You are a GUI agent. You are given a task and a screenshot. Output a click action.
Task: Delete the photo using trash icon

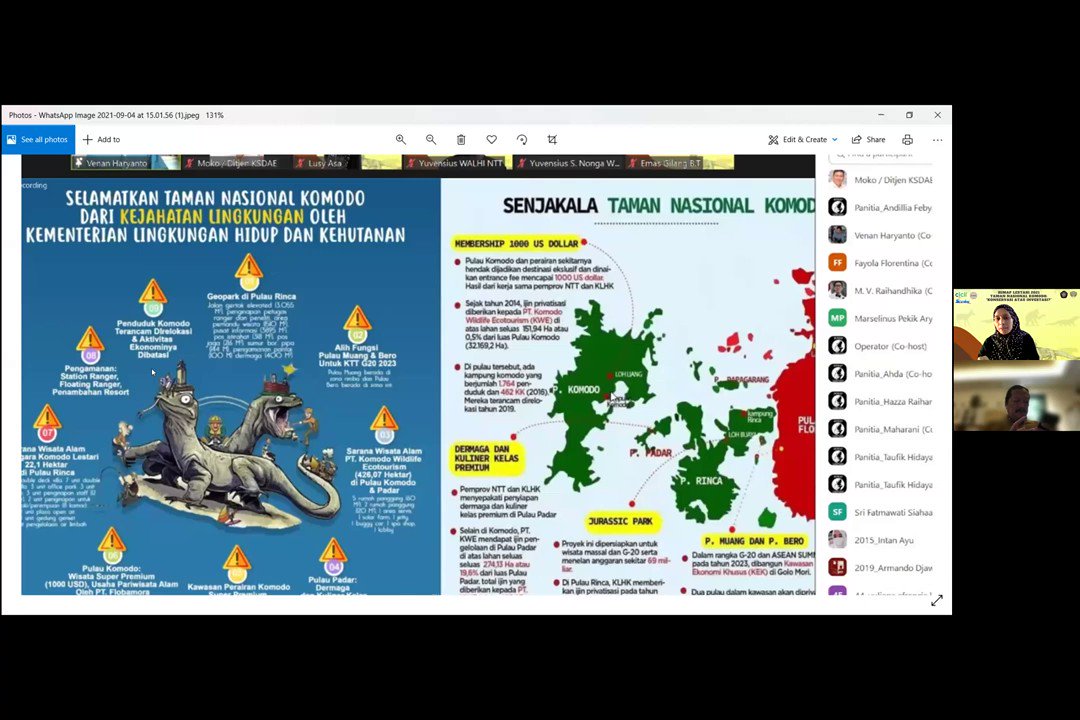click(461, 140)
